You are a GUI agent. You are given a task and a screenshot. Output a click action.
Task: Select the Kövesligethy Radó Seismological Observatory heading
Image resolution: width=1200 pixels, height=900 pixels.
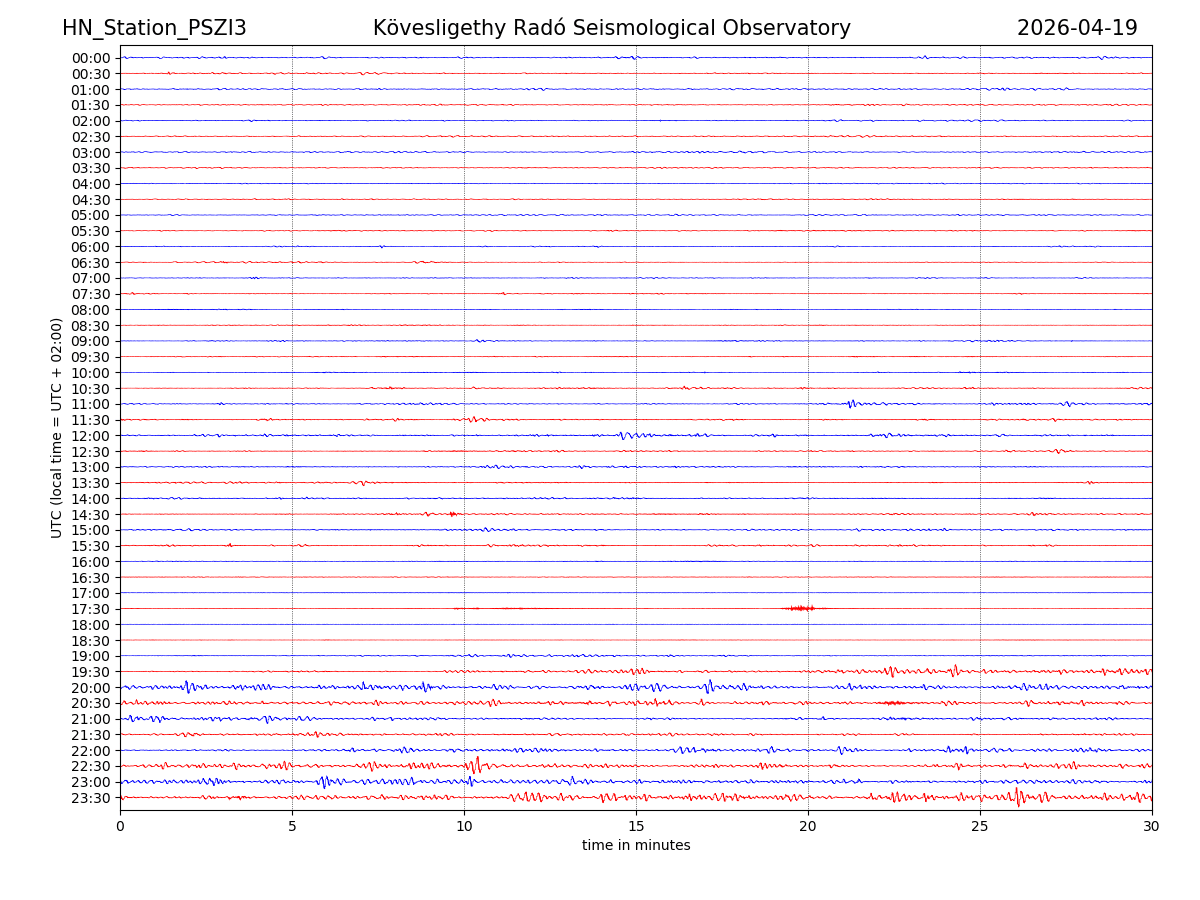[611, 29]
